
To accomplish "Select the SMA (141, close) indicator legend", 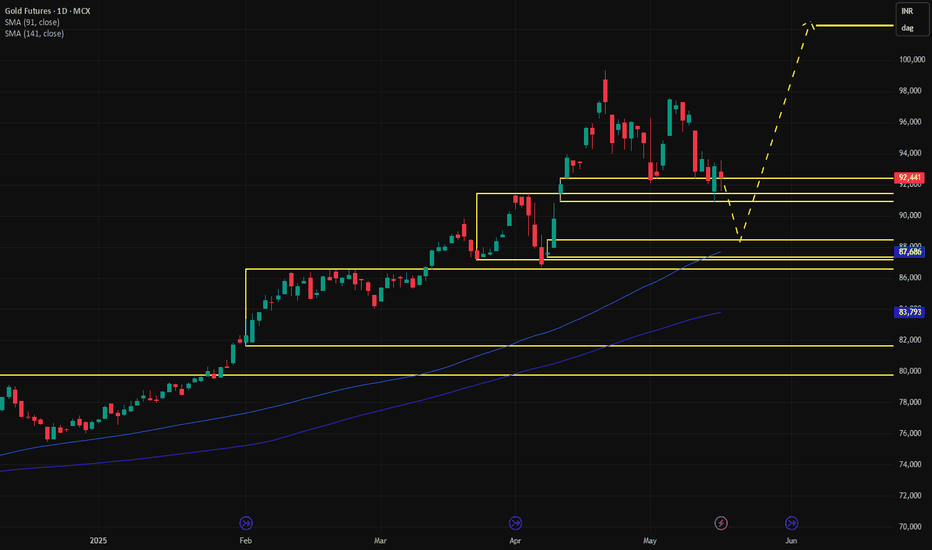I will (34, 33).
